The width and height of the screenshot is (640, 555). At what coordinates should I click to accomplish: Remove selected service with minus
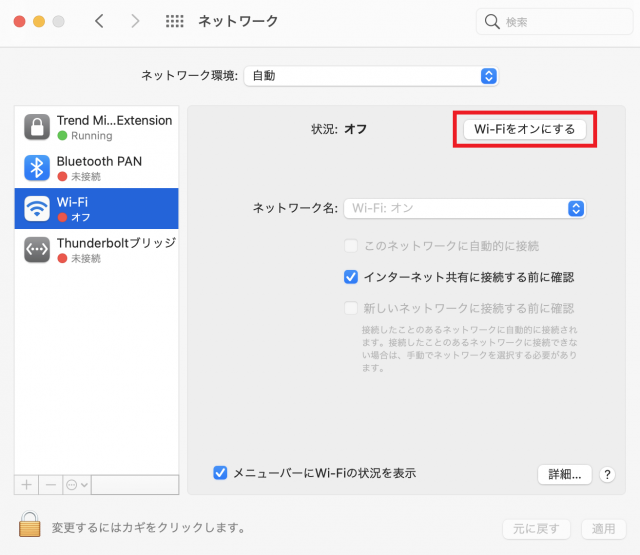click(51, 485)
